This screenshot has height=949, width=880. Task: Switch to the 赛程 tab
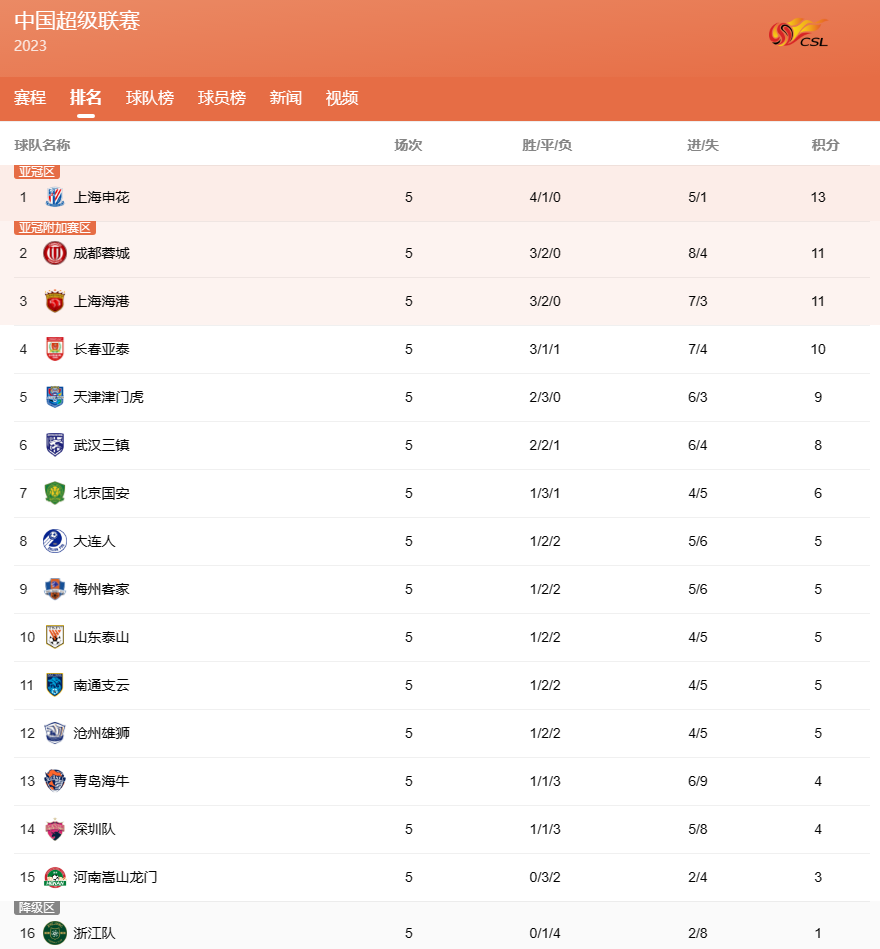coord(30,97)
